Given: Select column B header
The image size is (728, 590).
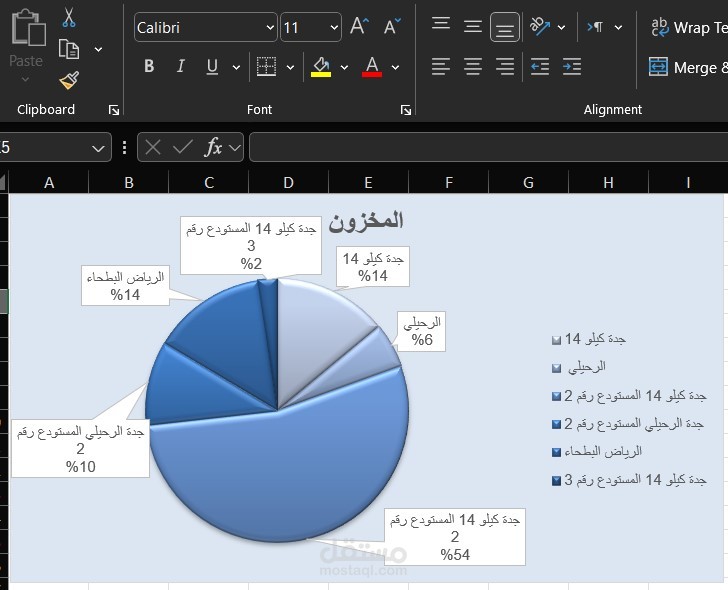Looking at the screenshot, I should pyautogui.click(x=129, y=182).
